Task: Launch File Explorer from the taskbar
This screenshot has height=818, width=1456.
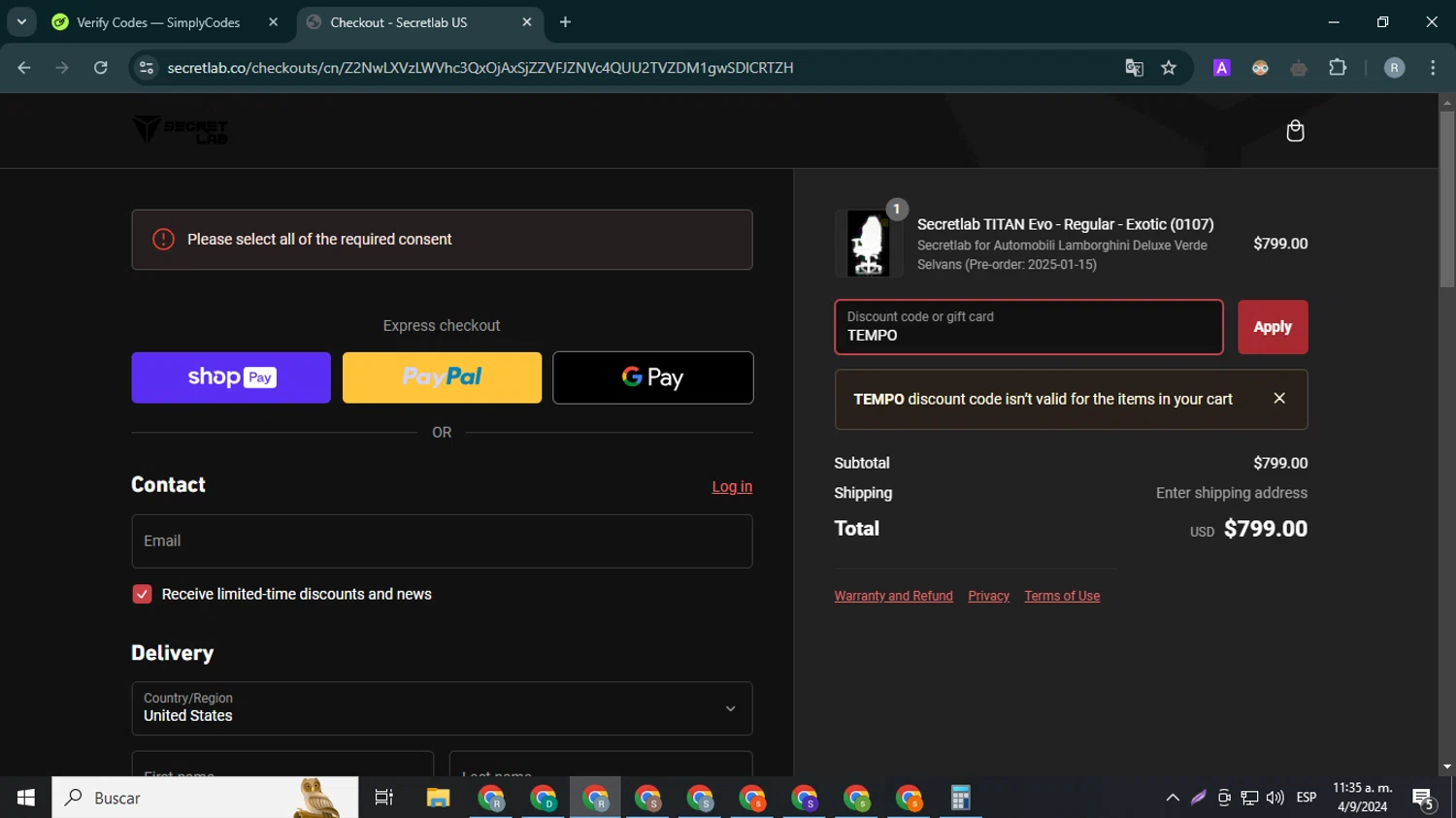Action: (x=438, y=798)
